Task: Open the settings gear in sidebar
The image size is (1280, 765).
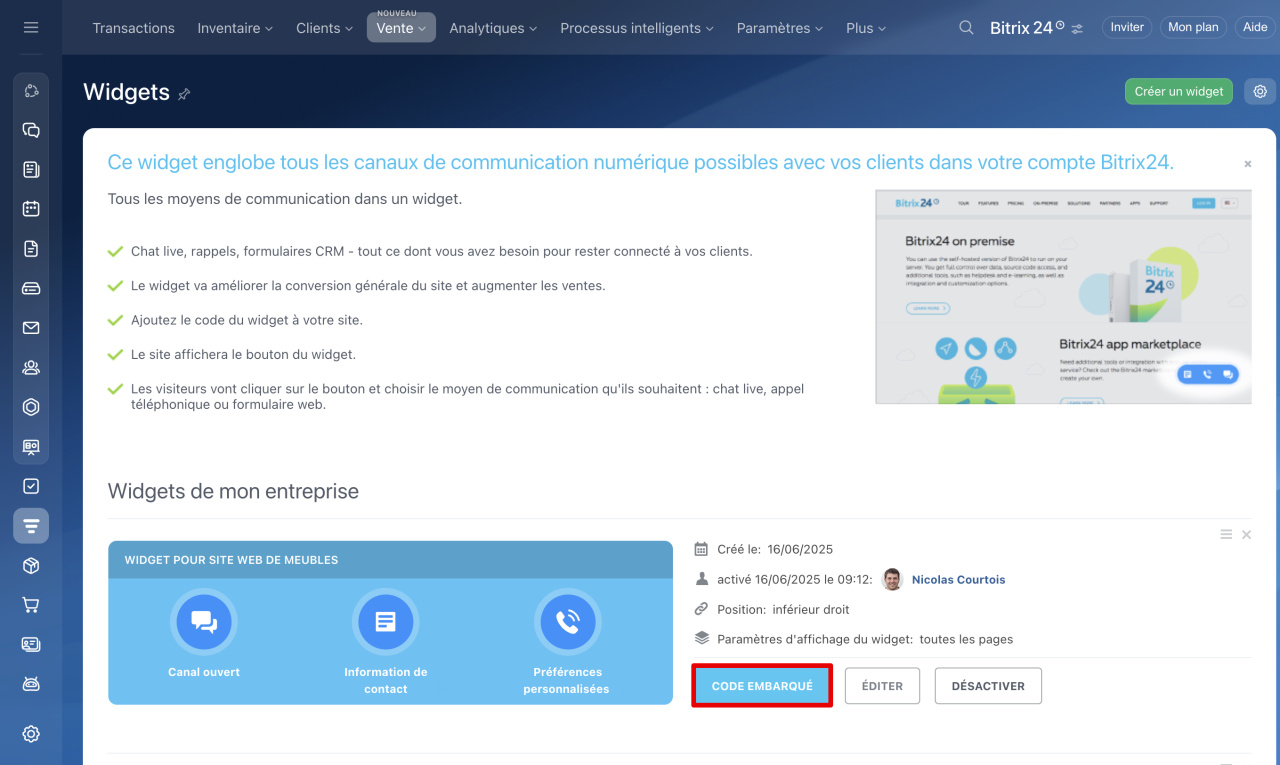Action: pyautogui.click(x=31, y=734)
